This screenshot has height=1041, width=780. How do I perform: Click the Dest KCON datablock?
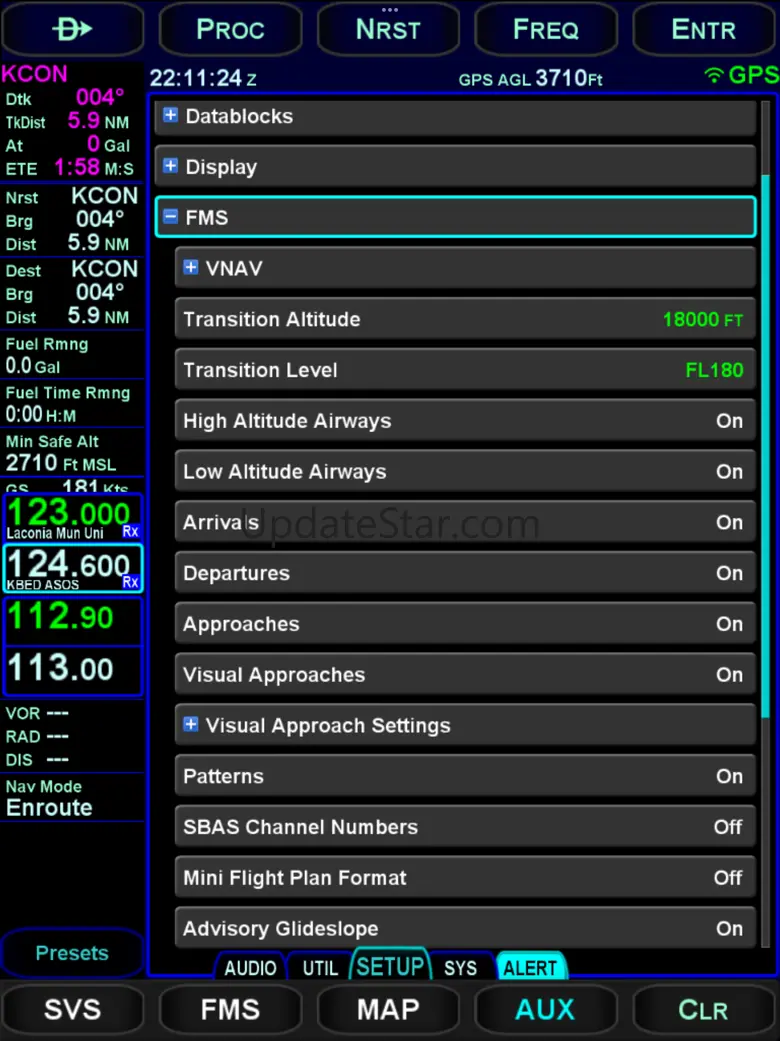[72, 293]
